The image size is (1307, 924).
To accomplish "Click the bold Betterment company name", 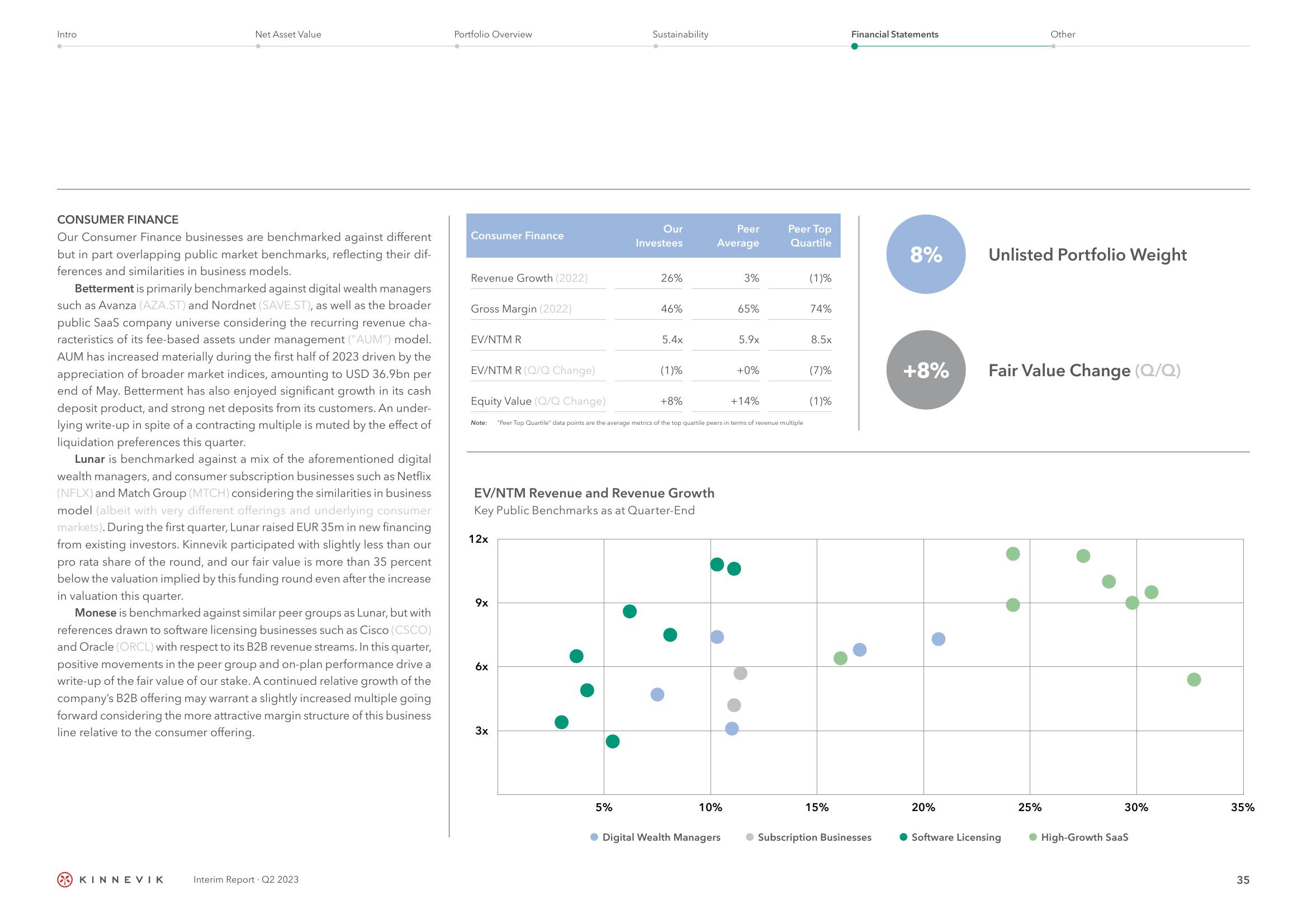I will pos(104,288).
